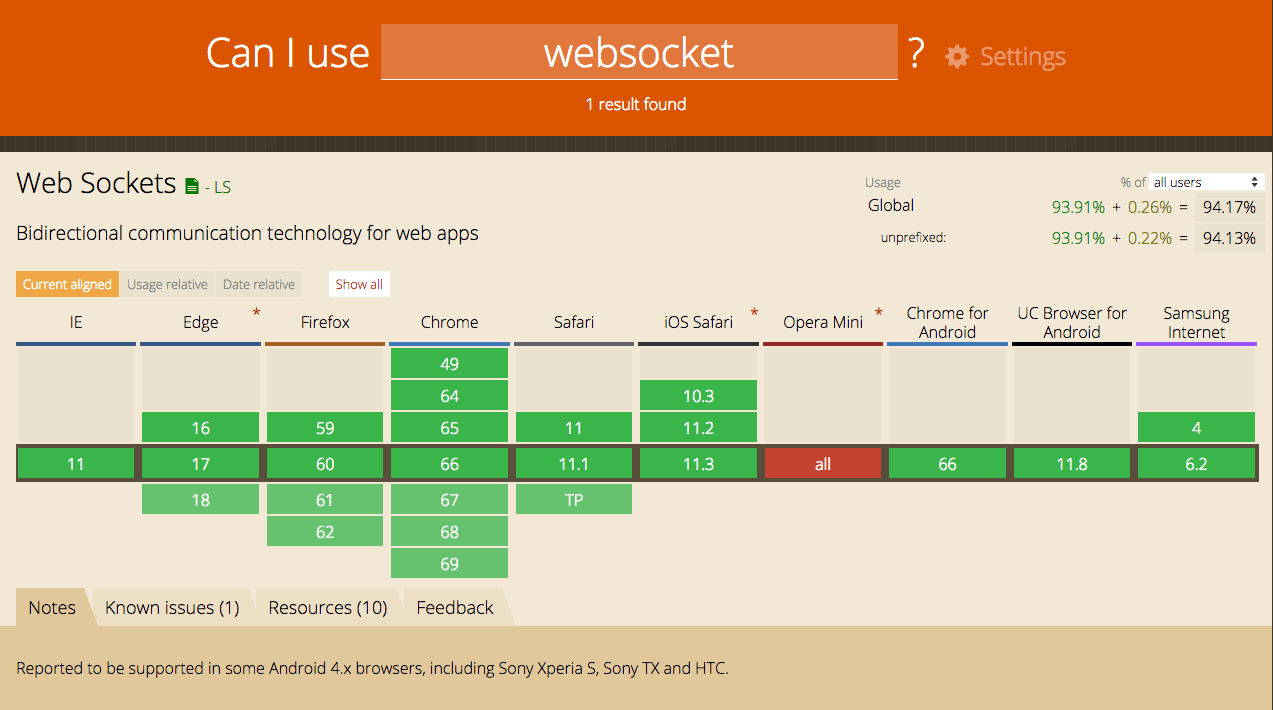
Task: Click the IE 11 support cell
Action: point(75,464)
